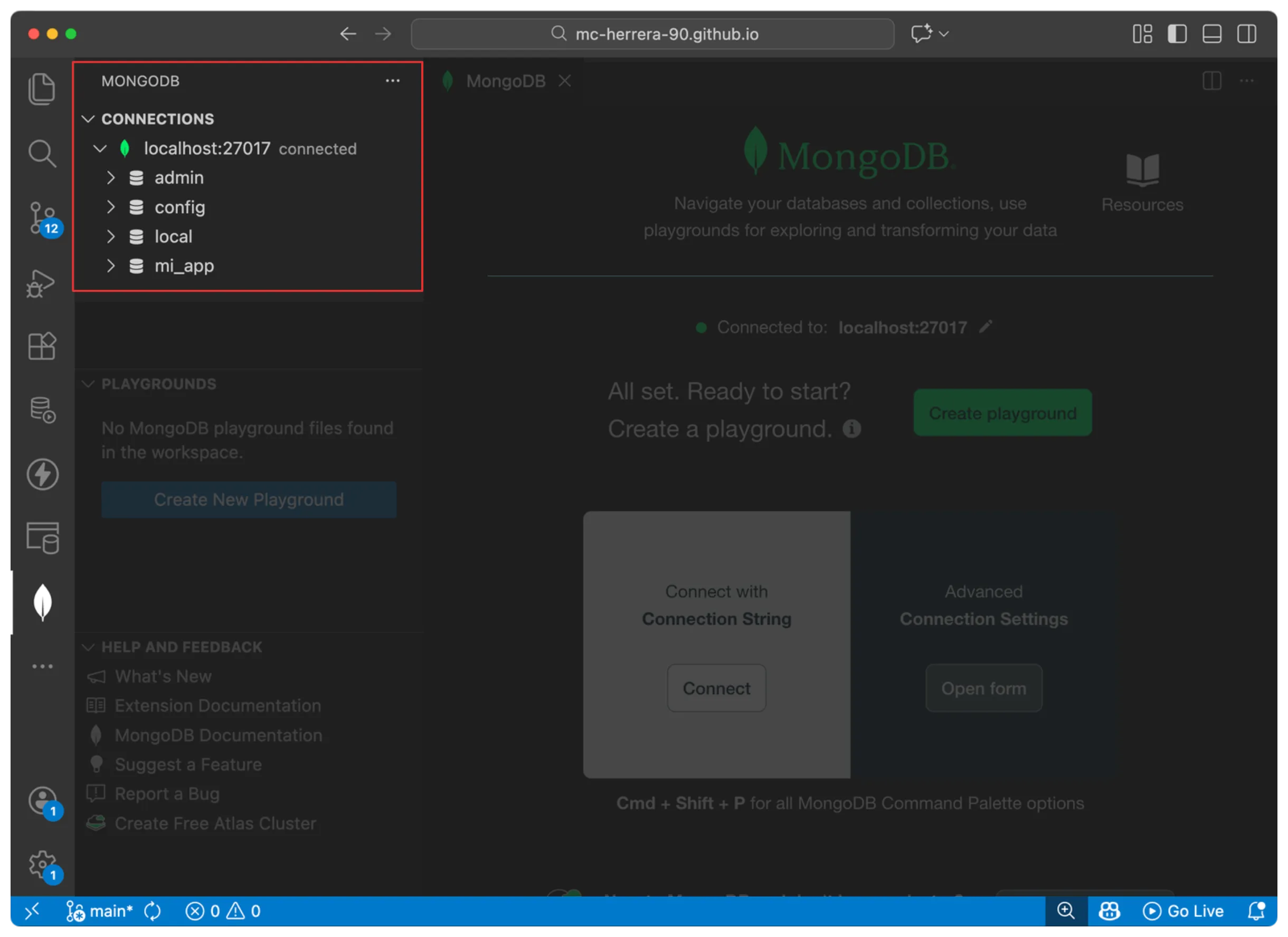Click the Connect button under Connection String
This screenshot has width=1288, height=937.
(716, 688)
